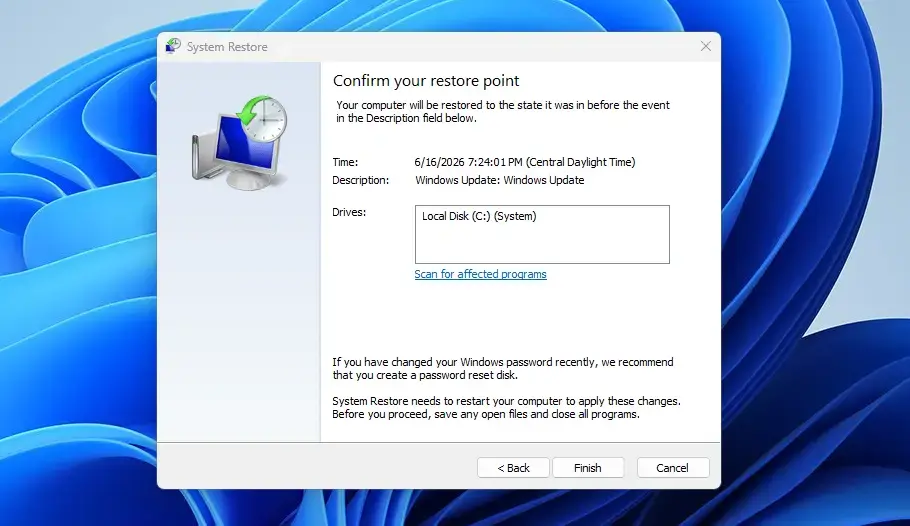Go back with the < Back button
The height and width of the screenshot is (526, 910).
tap(513, 468)
